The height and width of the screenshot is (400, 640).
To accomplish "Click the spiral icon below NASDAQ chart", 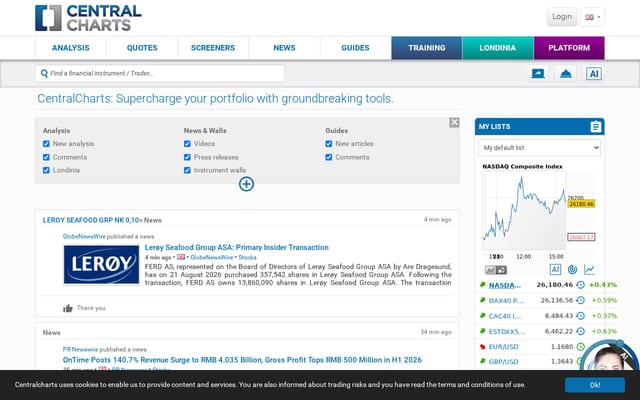I will point(572,269).
